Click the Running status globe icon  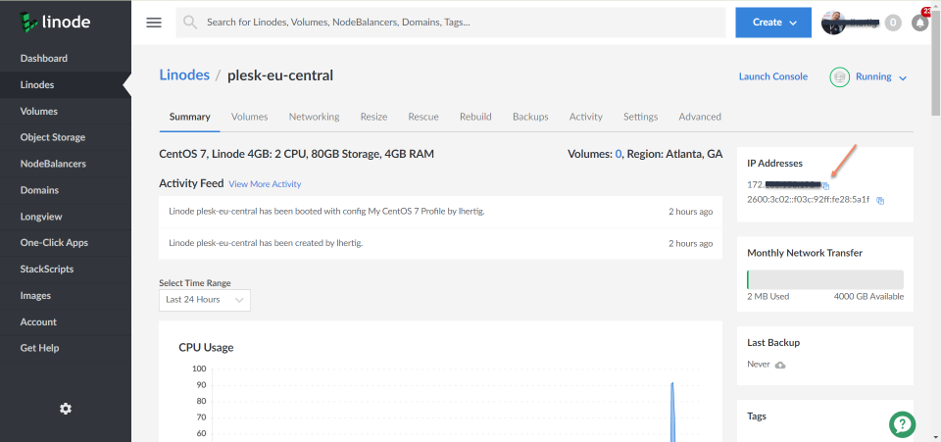click(839, 77)
